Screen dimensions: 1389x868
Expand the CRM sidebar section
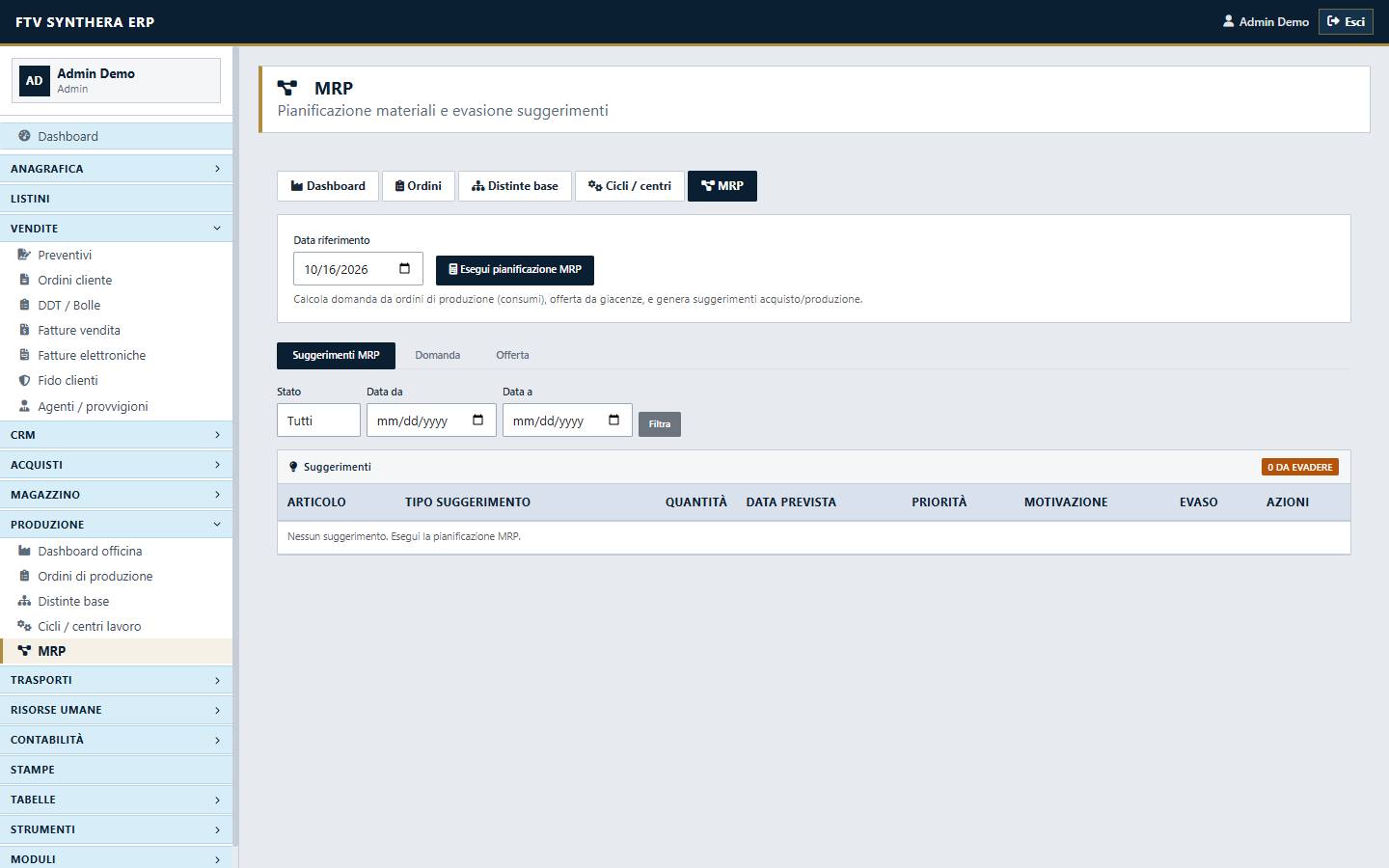pyautogui.click(x=116, y=435)
